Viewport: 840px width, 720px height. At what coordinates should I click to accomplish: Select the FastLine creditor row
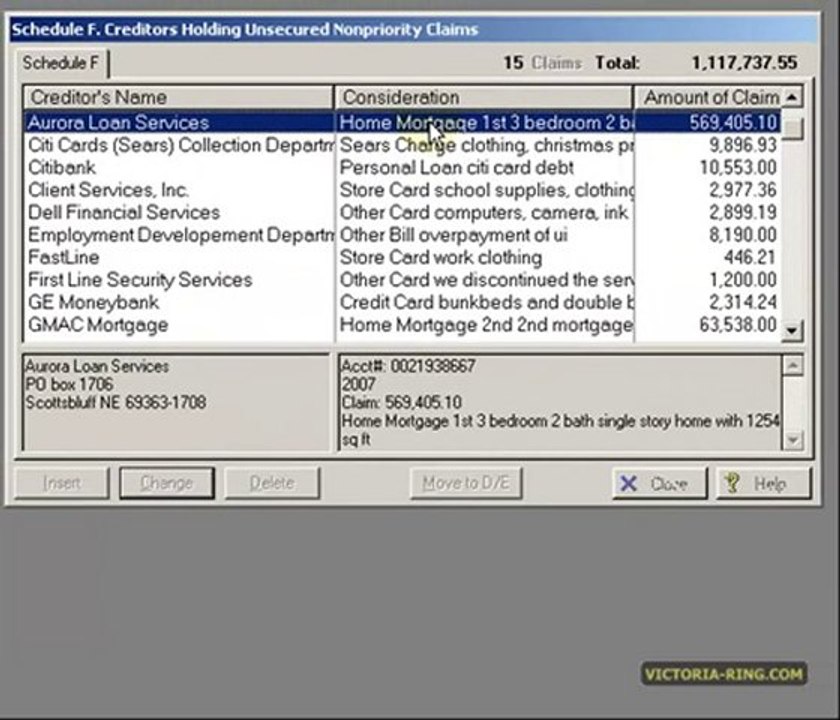[x=402, y=258]
